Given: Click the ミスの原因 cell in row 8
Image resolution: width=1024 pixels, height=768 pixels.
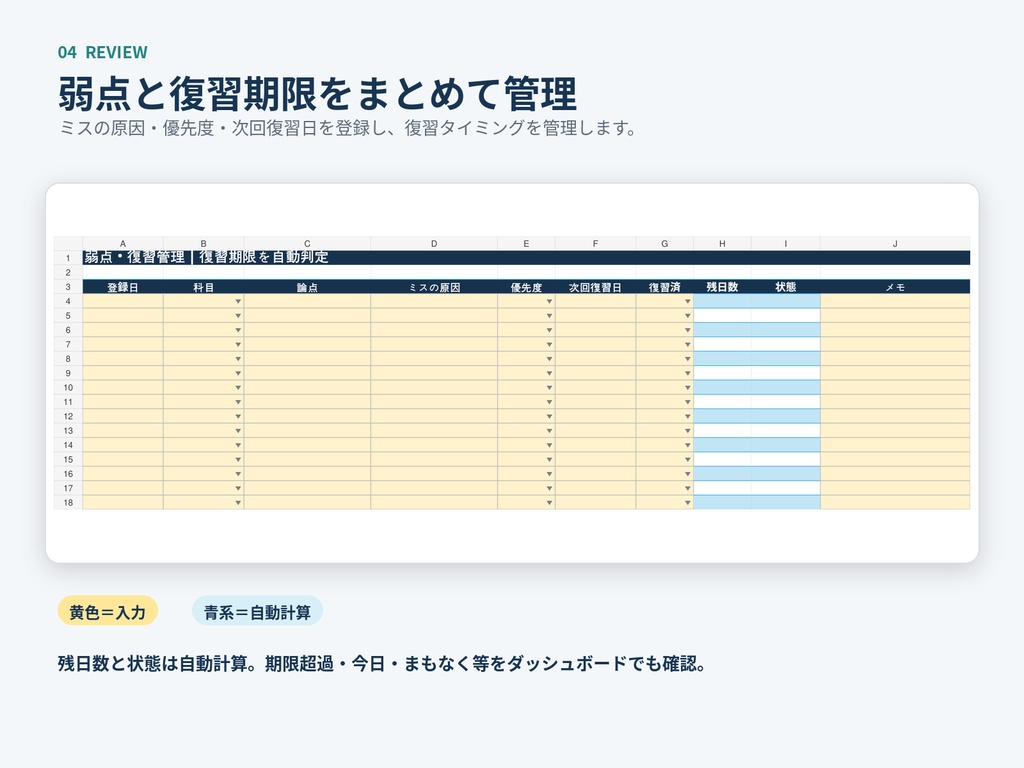Looking at the screenshot, I should tap(434, 359).
